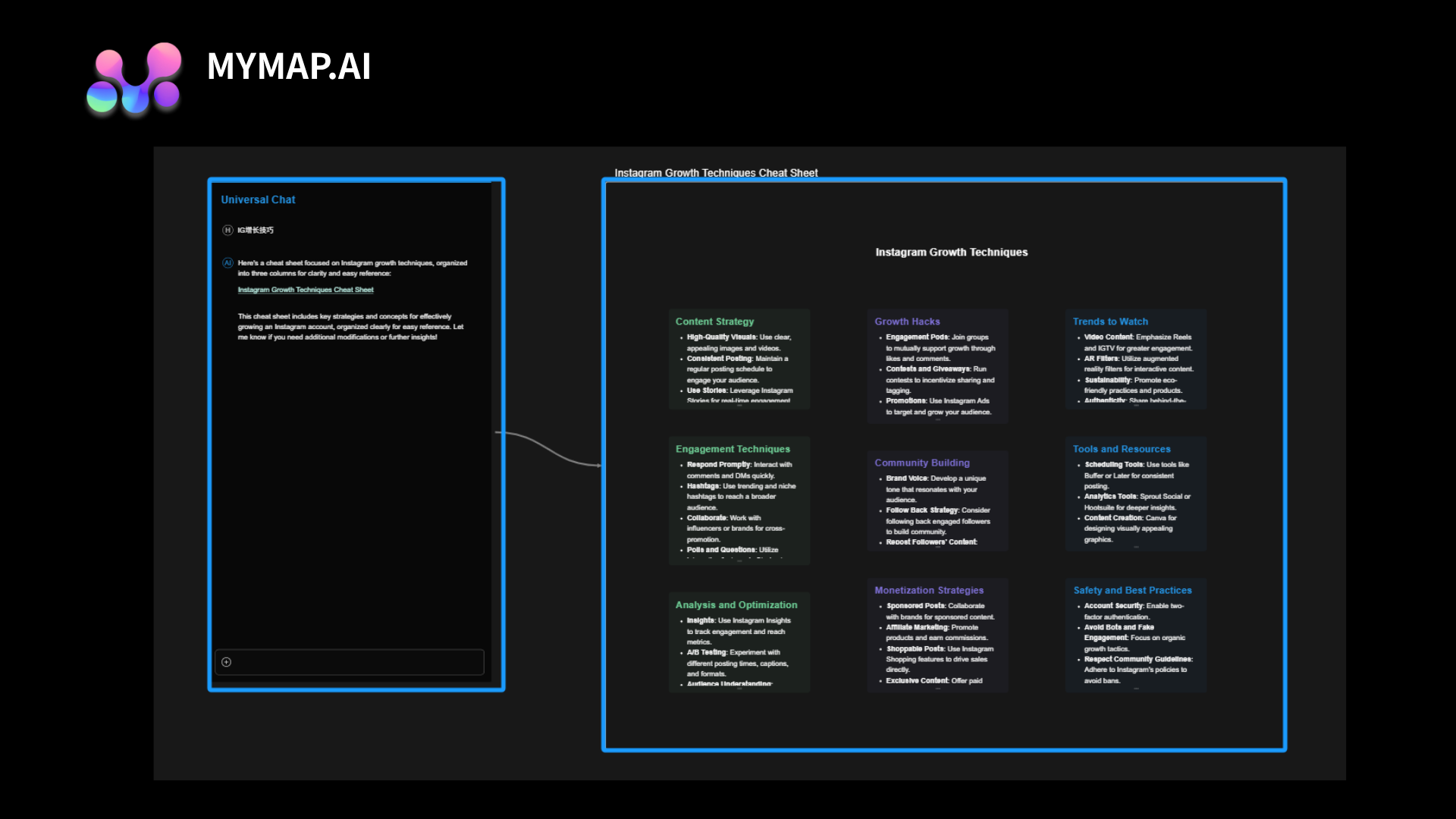Click the Engagement Pods bullet
This screenshot has width=1456, height=819.
940,348
